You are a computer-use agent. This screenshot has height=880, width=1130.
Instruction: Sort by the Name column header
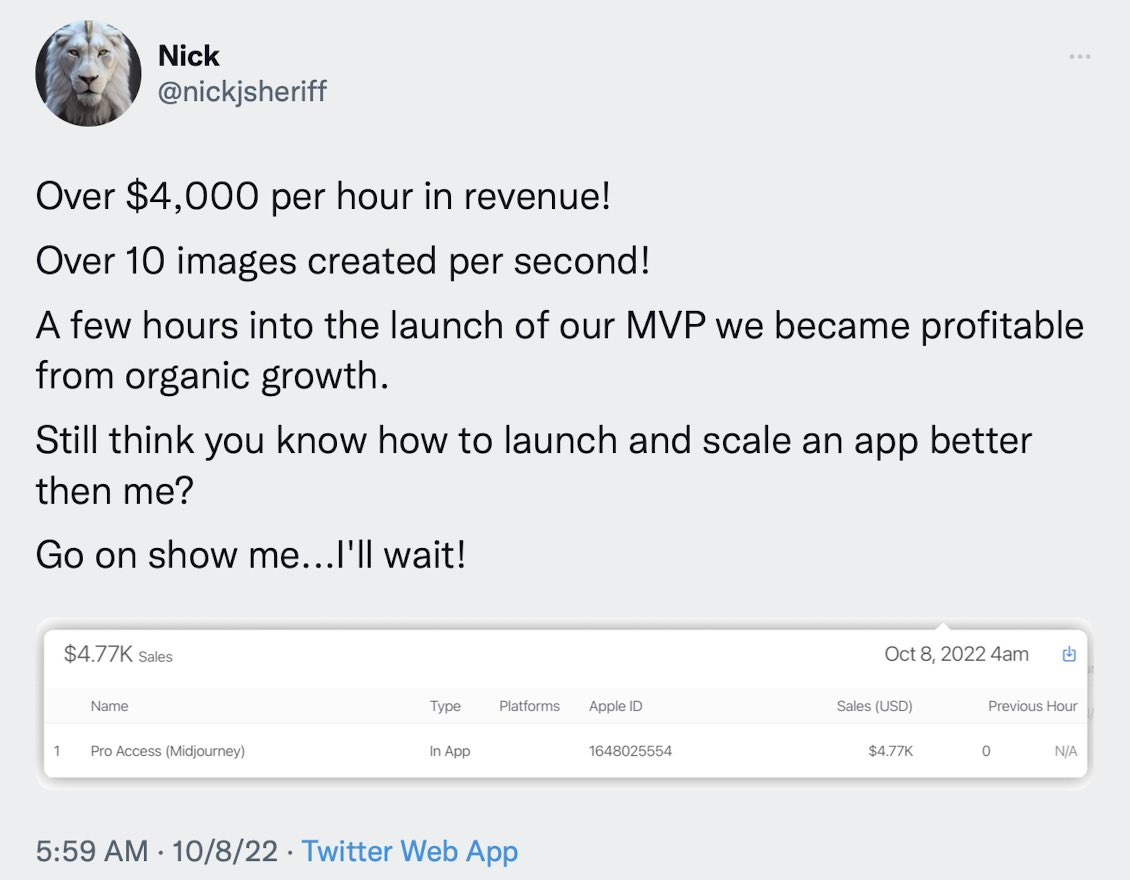(x=109, y=706)
